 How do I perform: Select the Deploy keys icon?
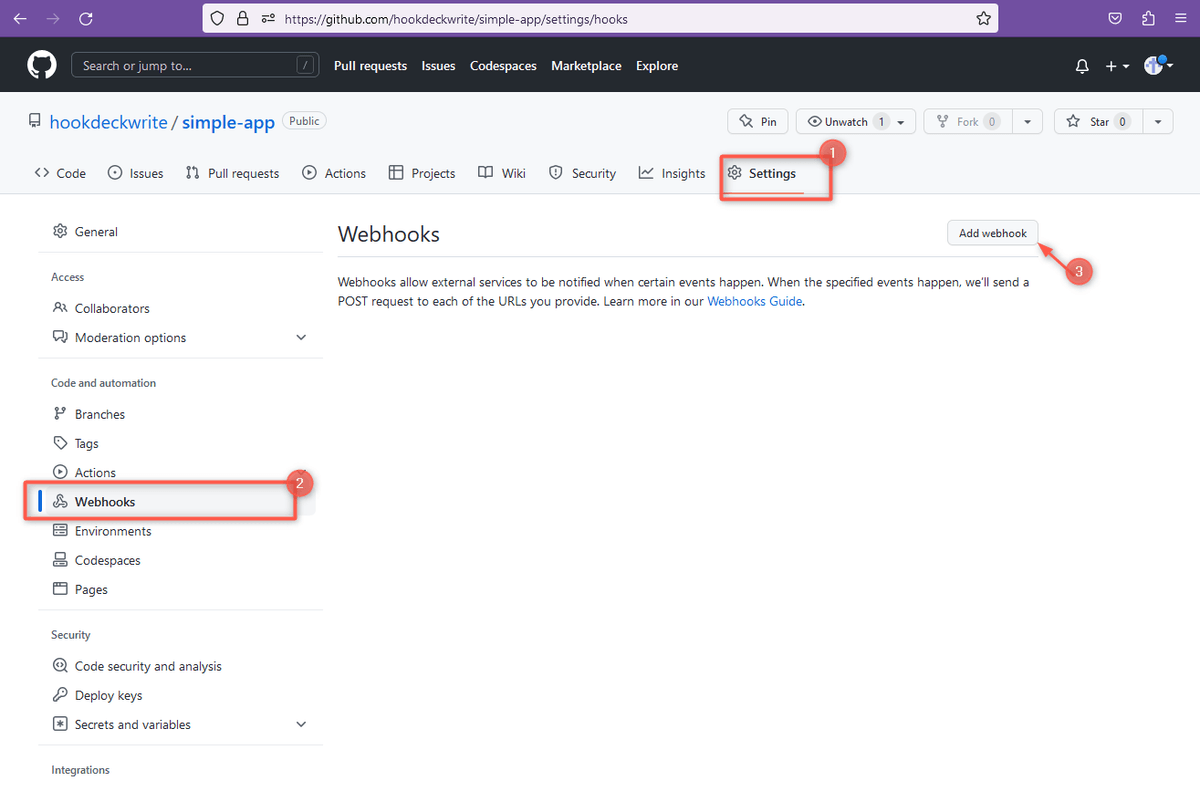[62, 694]
